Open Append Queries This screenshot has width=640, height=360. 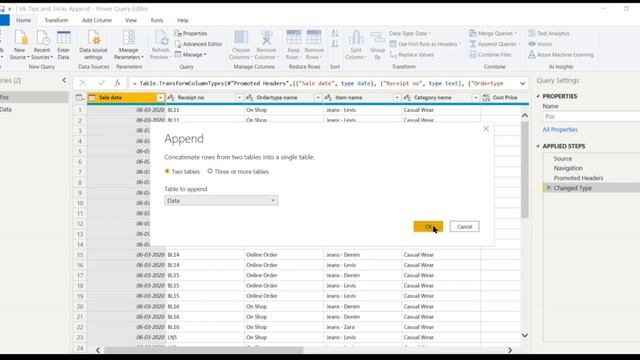(494, 44)
